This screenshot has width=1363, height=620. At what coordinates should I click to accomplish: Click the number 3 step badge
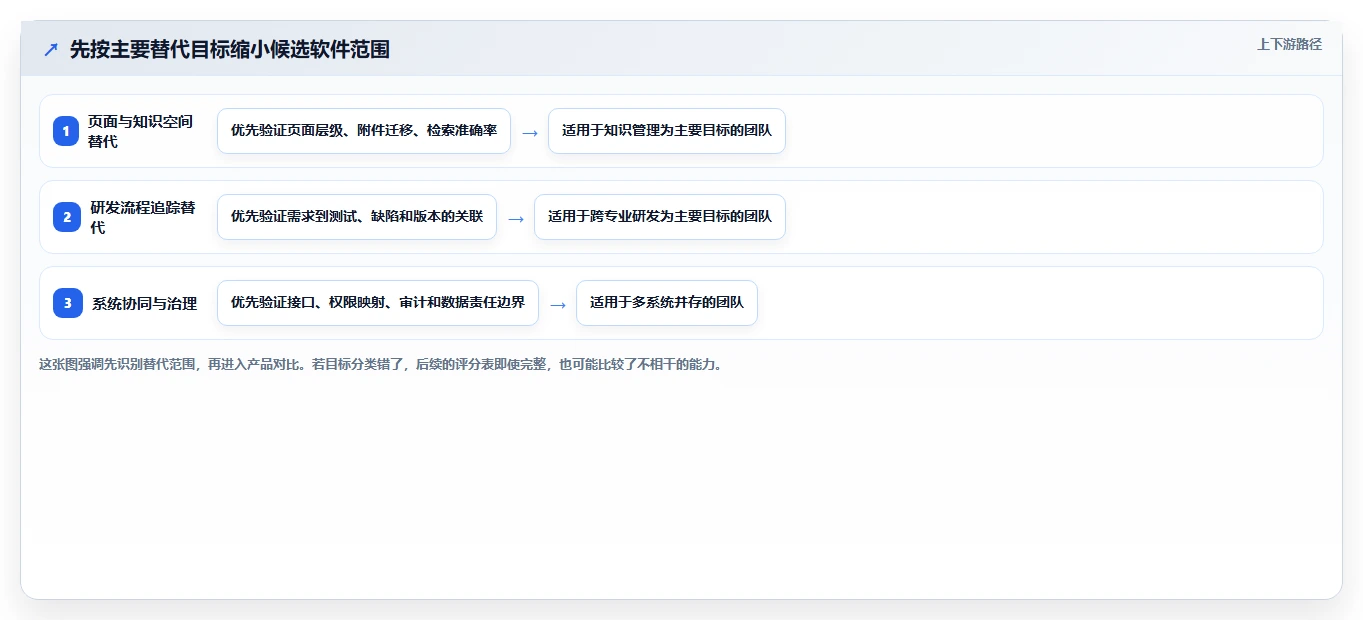[x=68, y=303]
